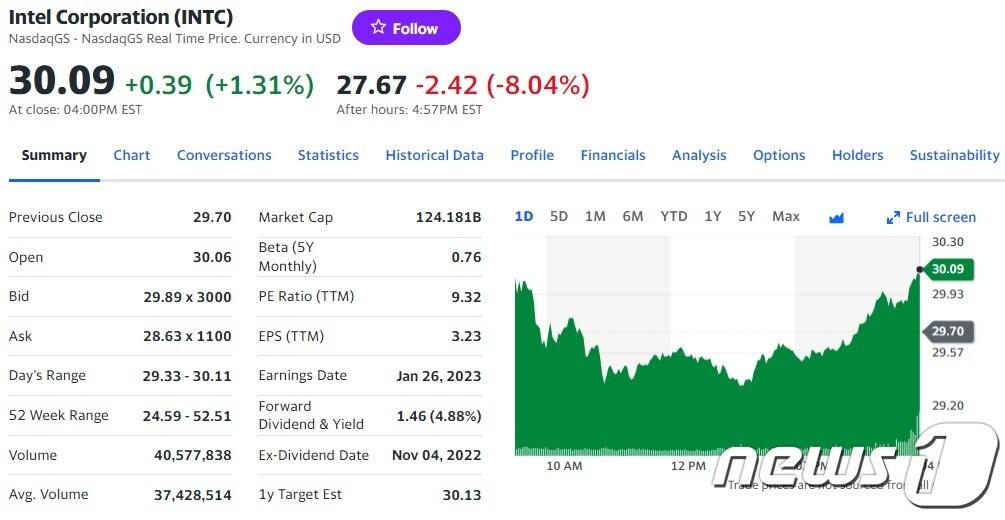Select the 6M chart range

click(x=633, y=216)
